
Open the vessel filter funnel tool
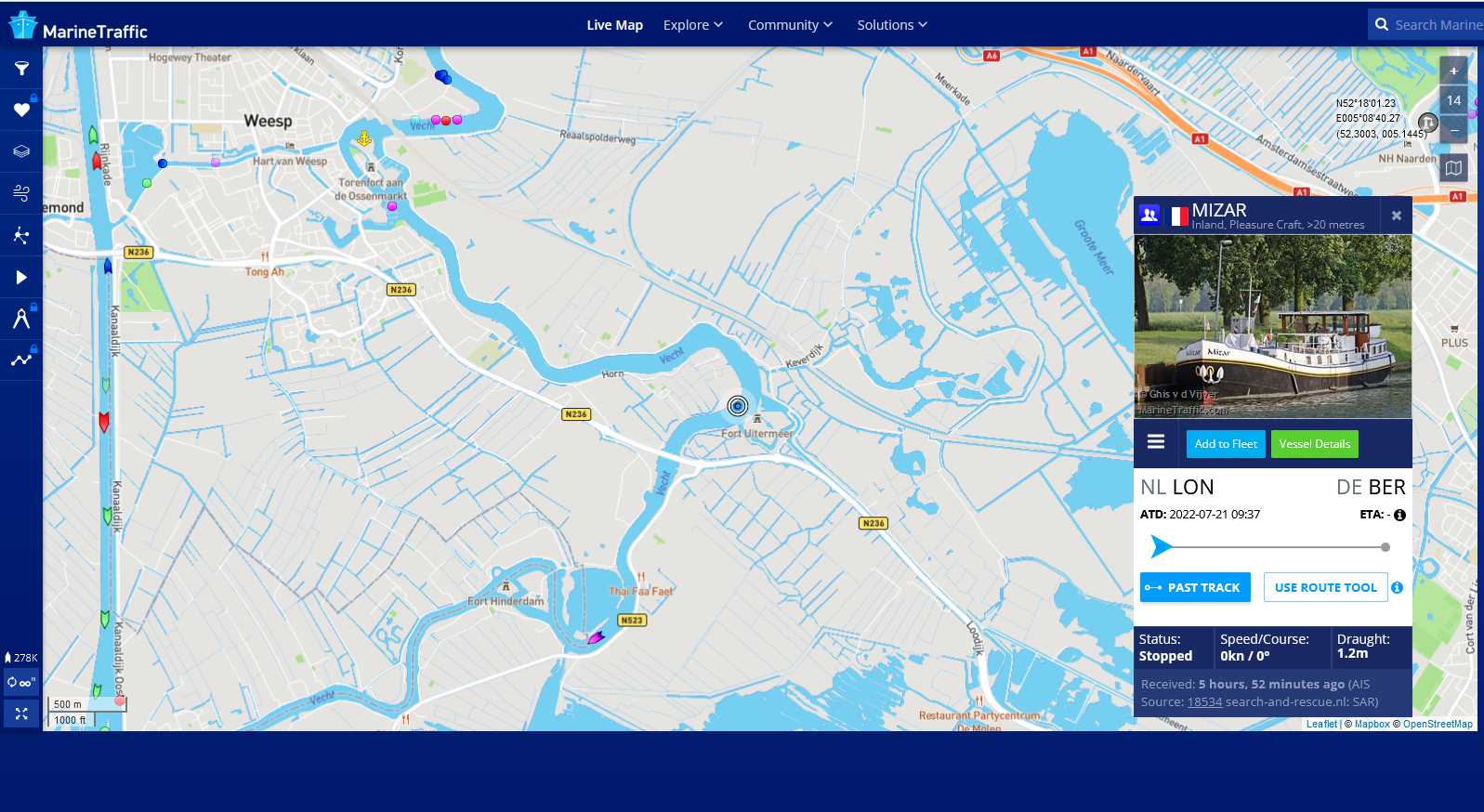(21, 68)
